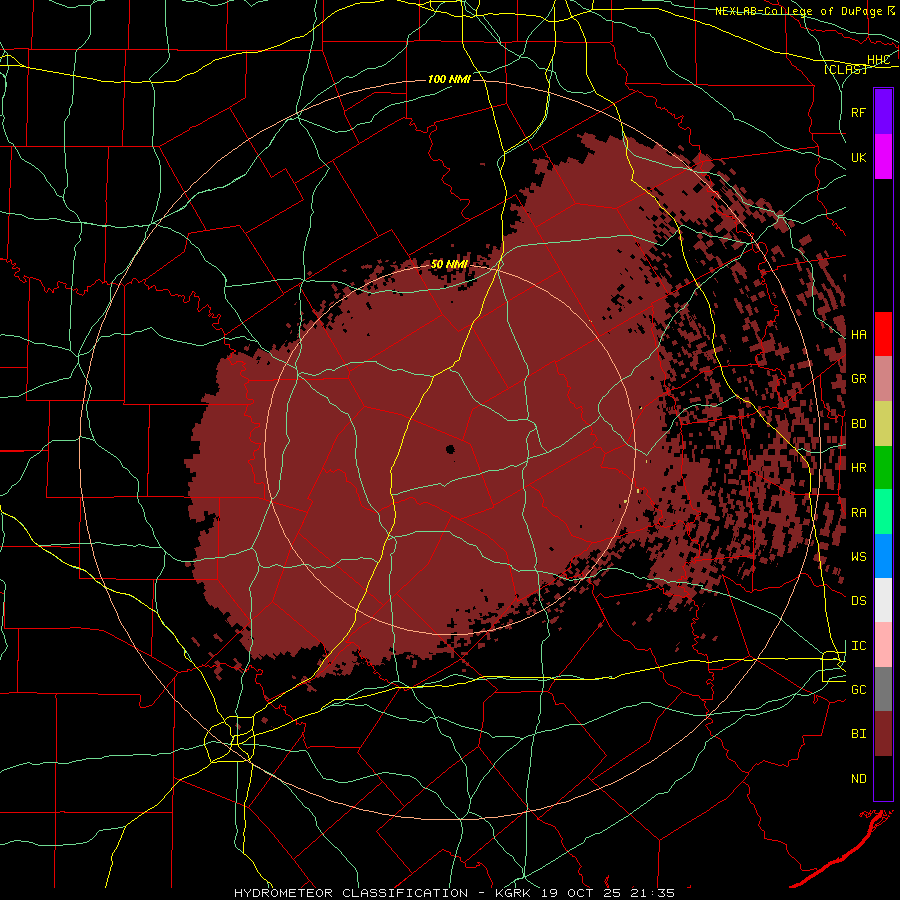Click the UK magenta legend swatch
This screenshot has height=900, width=900.
[883, 157]
